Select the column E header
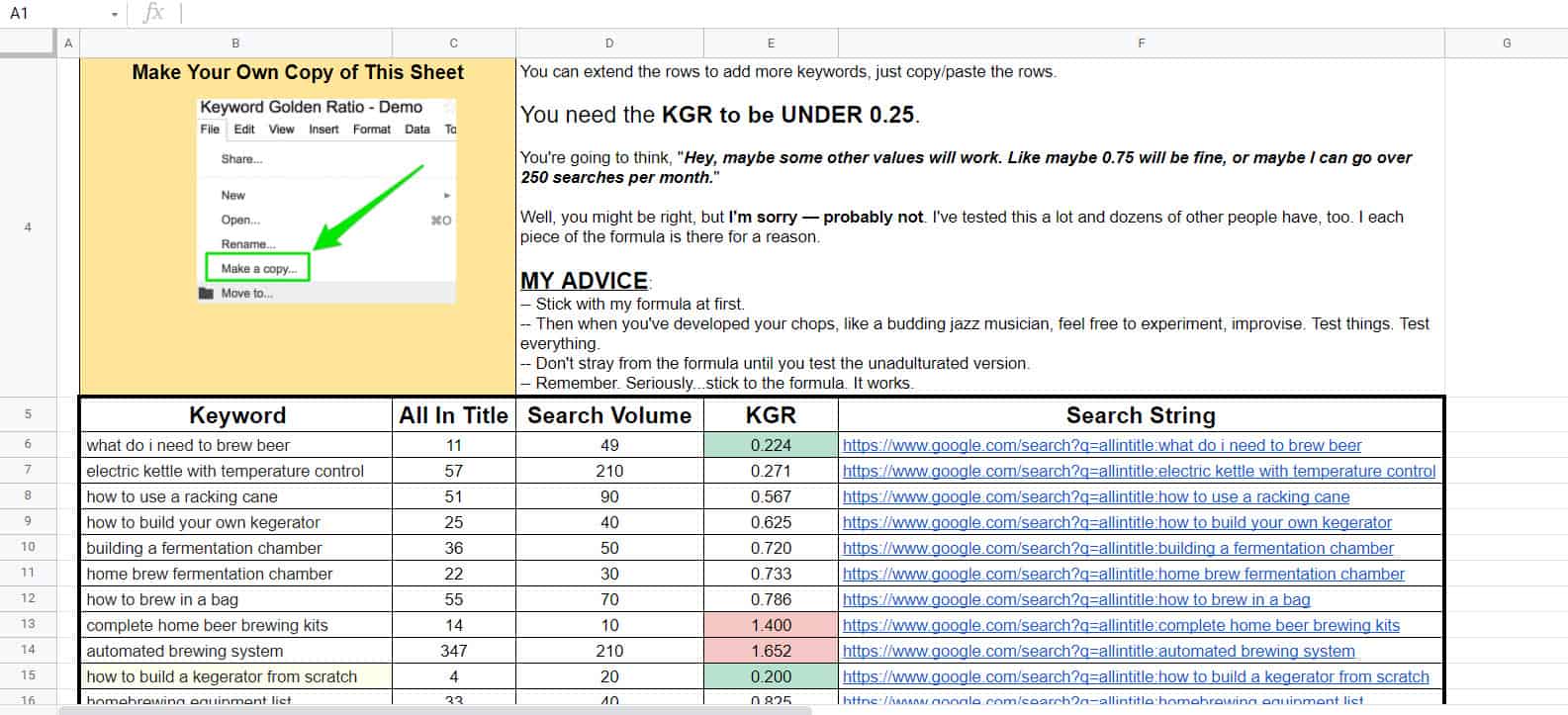The height and width of the screenshot is (715, 1568). [771, 43]
